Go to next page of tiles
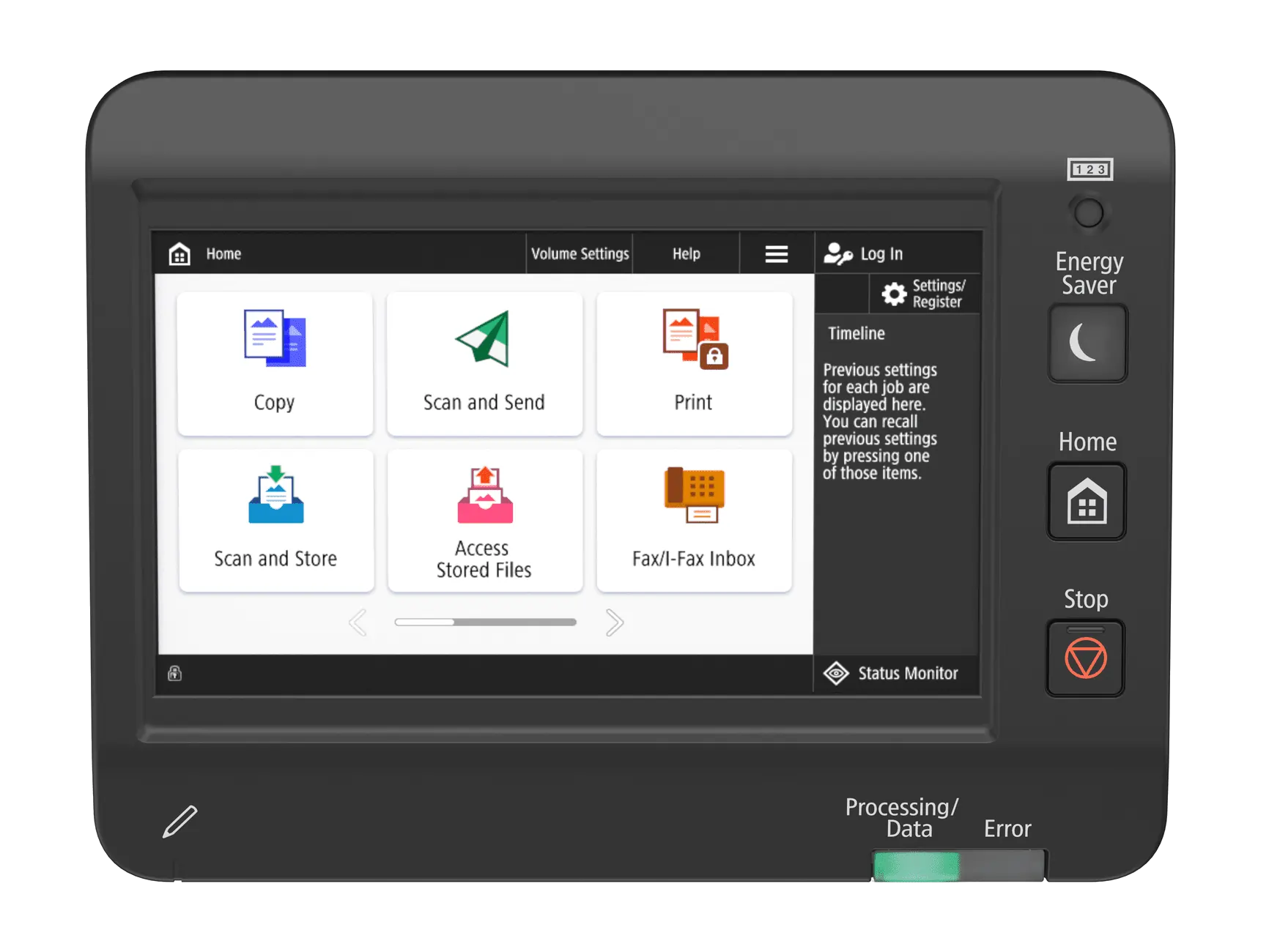The height and width of the screenshot is (952, 1269). [x=614, y=623]
